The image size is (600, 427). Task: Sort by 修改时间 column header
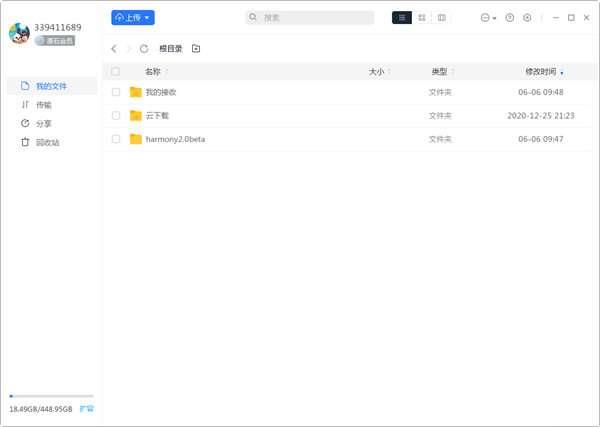click(x=541, y=72)
